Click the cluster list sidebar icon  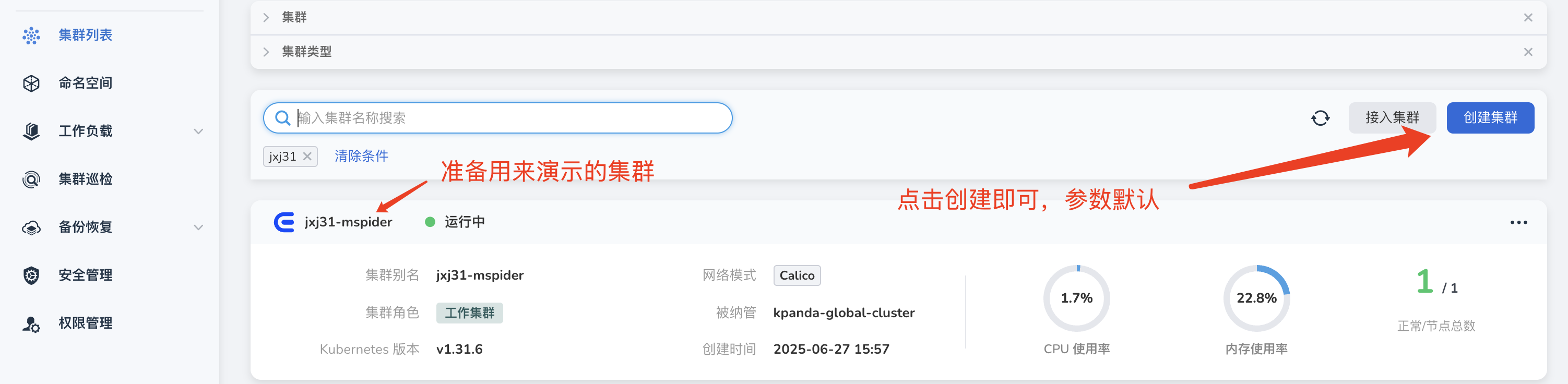coord(31,35)
